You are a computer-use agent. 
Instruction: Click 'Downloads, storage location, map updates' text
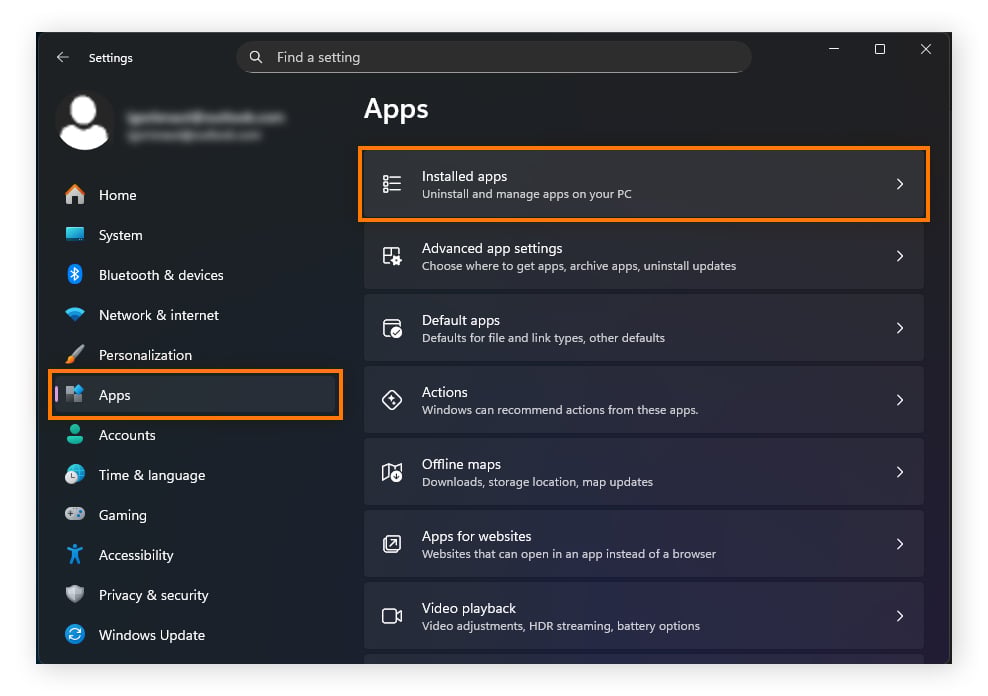[x=537, y=482]
